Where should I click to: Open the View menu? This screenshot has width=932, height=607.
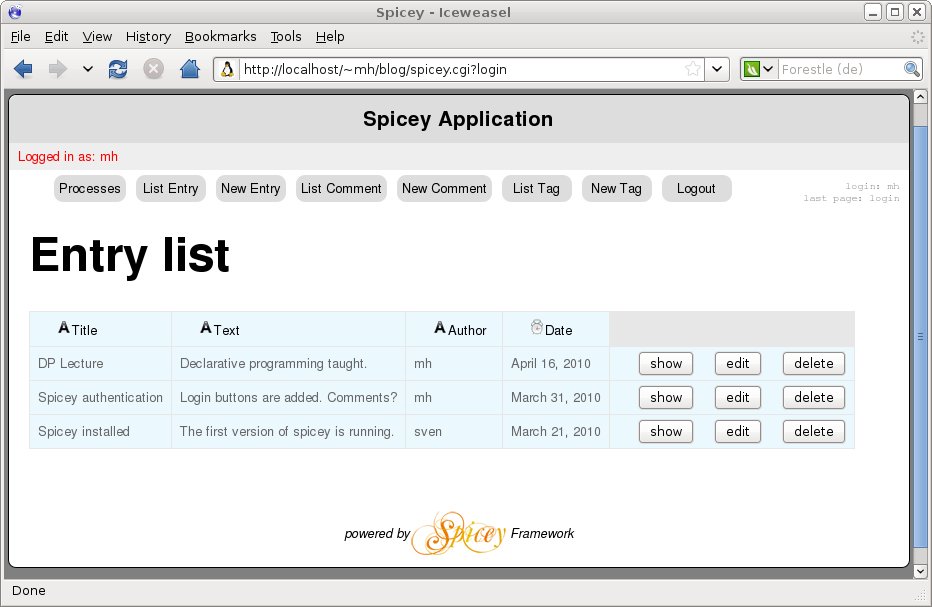(x=97, y=37)
